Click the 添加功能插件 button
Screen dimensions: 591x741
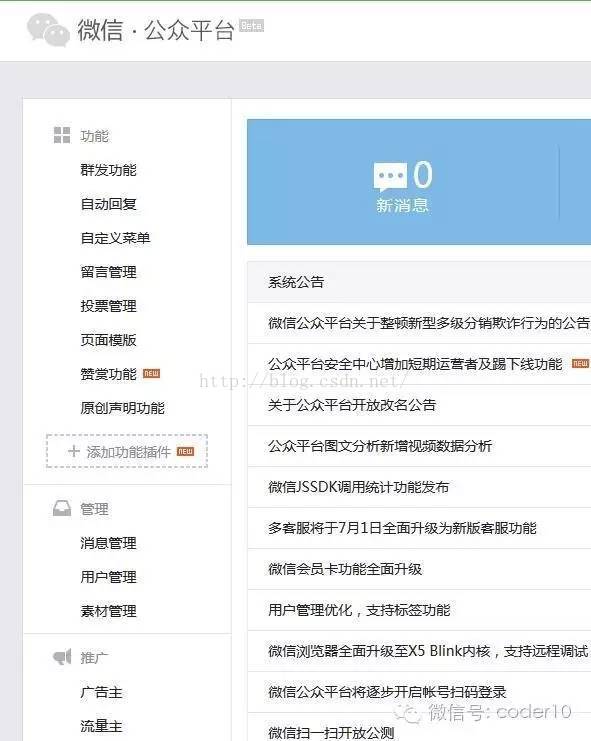tap(127, 451)
